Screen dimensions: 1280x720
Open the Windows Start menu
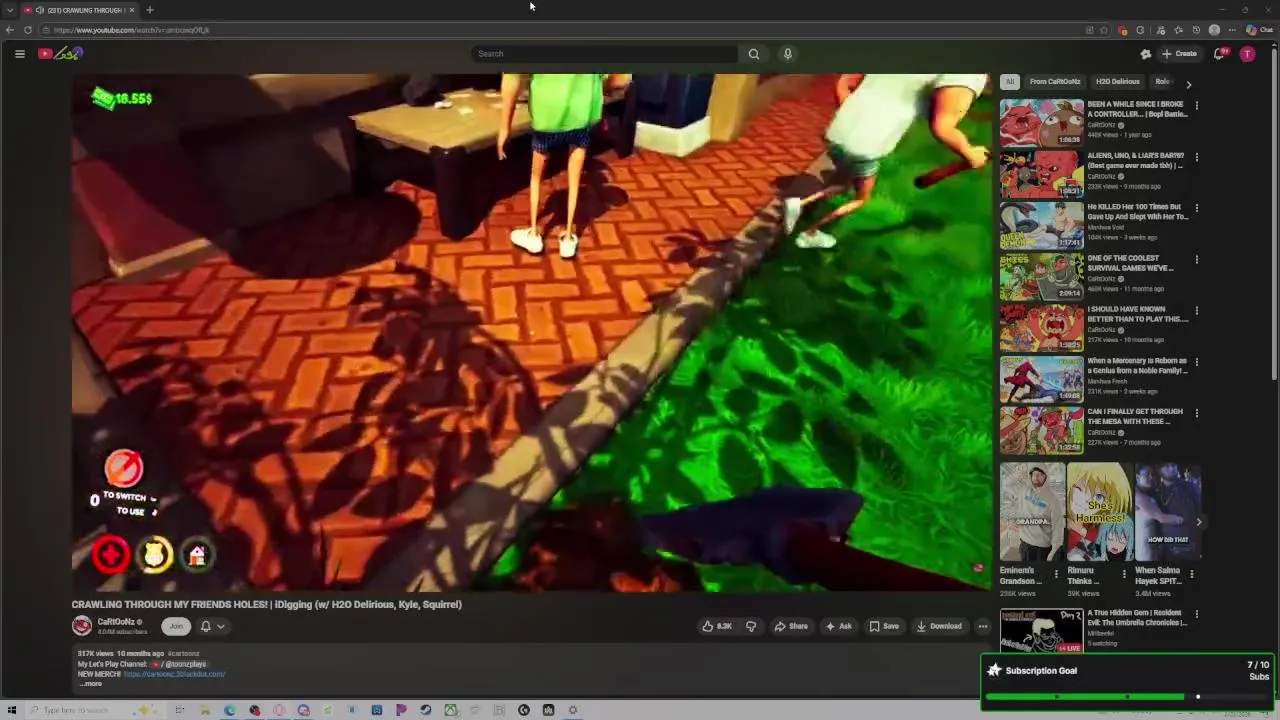point(12,710)
